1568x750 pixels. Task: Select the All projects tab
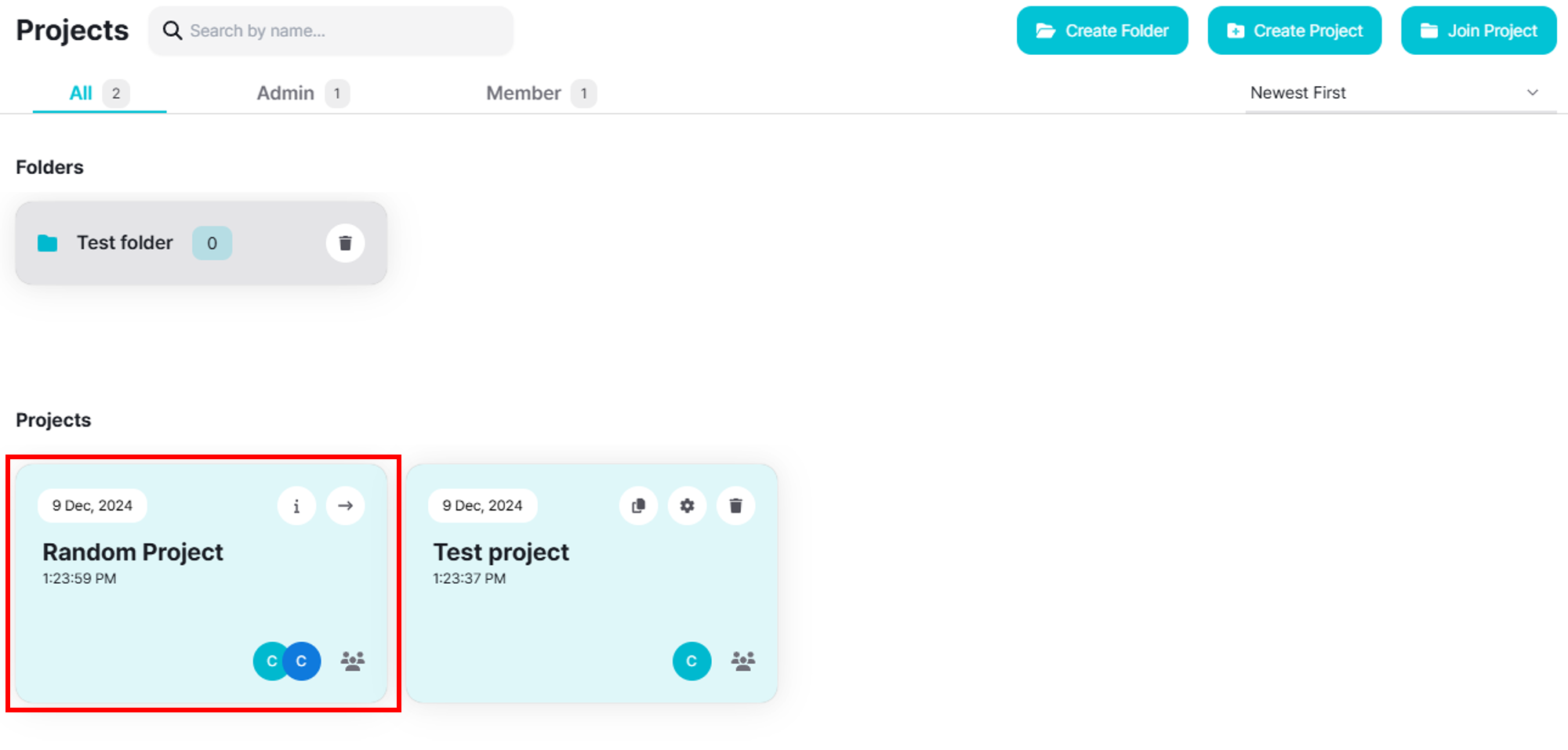[81, 92]
